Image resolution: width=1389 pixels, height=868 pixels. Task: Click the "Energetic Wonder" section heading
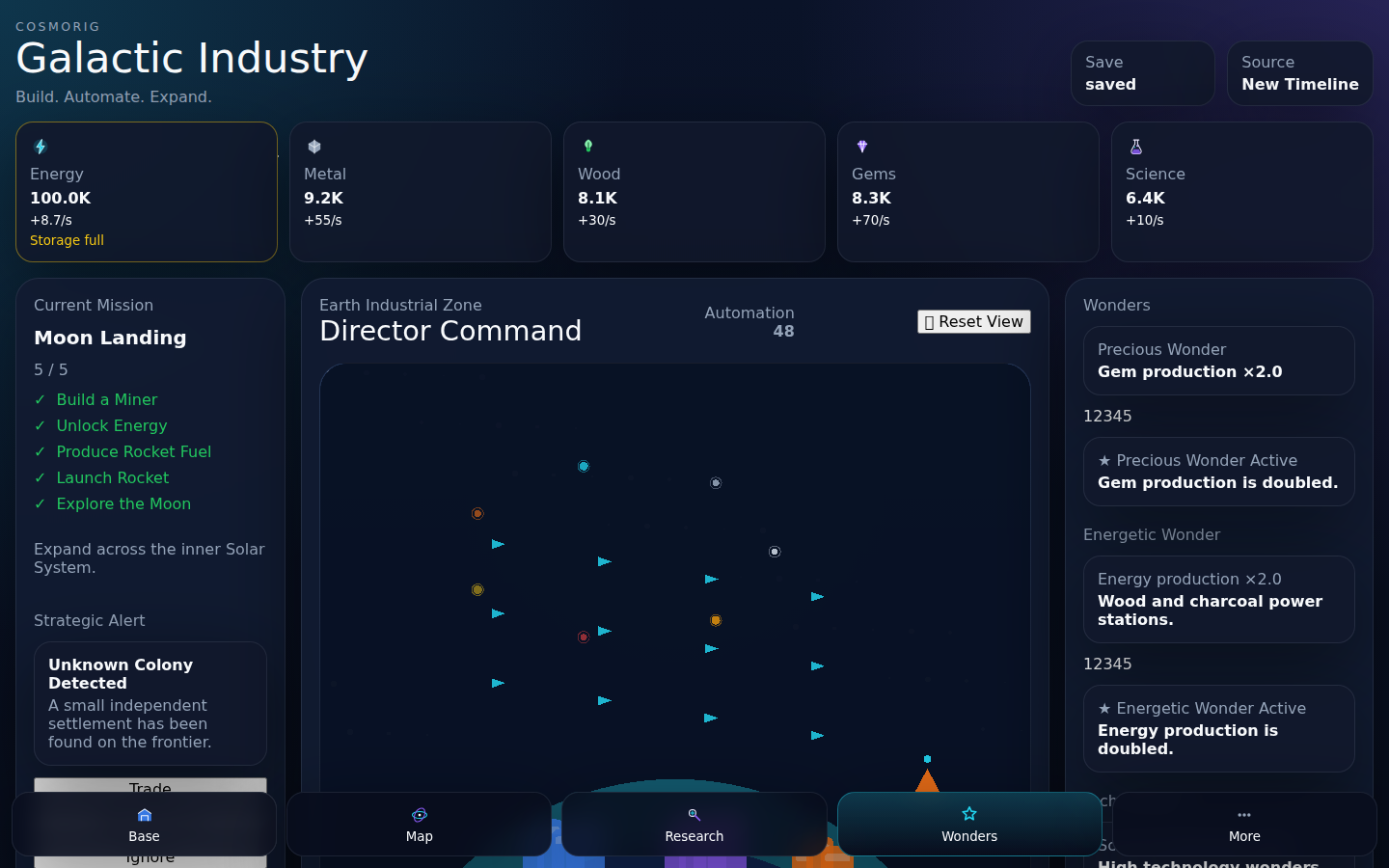coord(1152,534)
